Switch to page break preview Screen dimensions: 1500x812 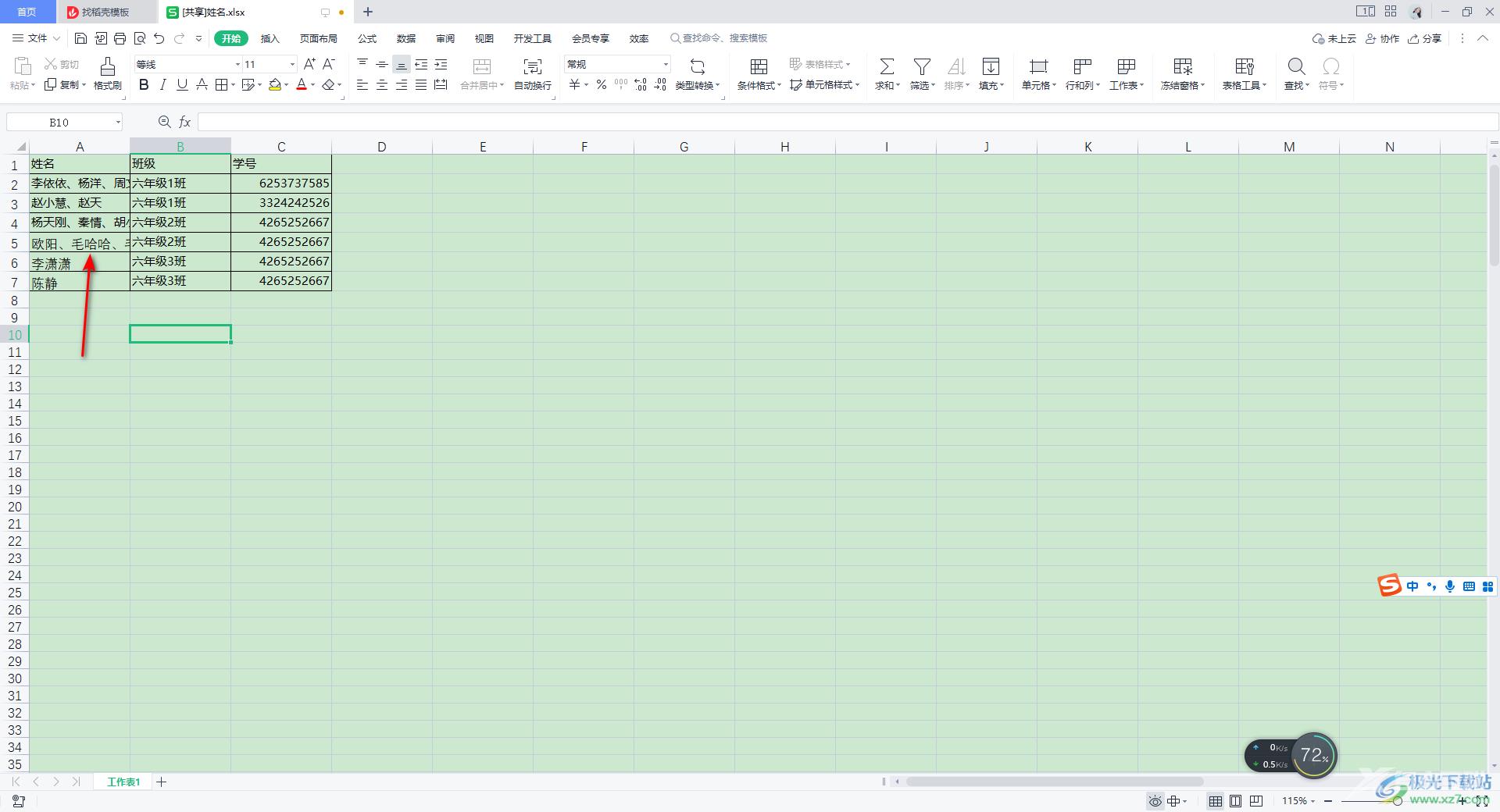pyautogui.click(x=1256, y=801)
